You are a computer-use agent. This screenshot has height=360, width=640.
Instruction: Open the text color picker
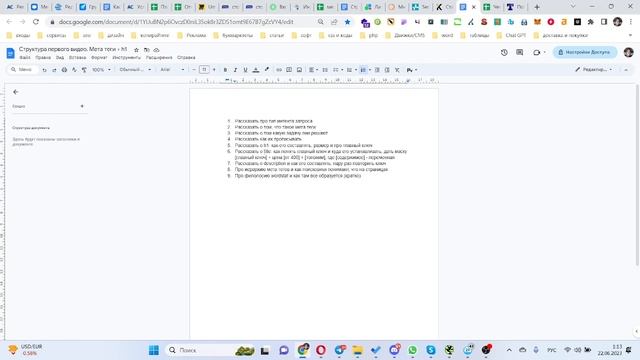(256, 70)
